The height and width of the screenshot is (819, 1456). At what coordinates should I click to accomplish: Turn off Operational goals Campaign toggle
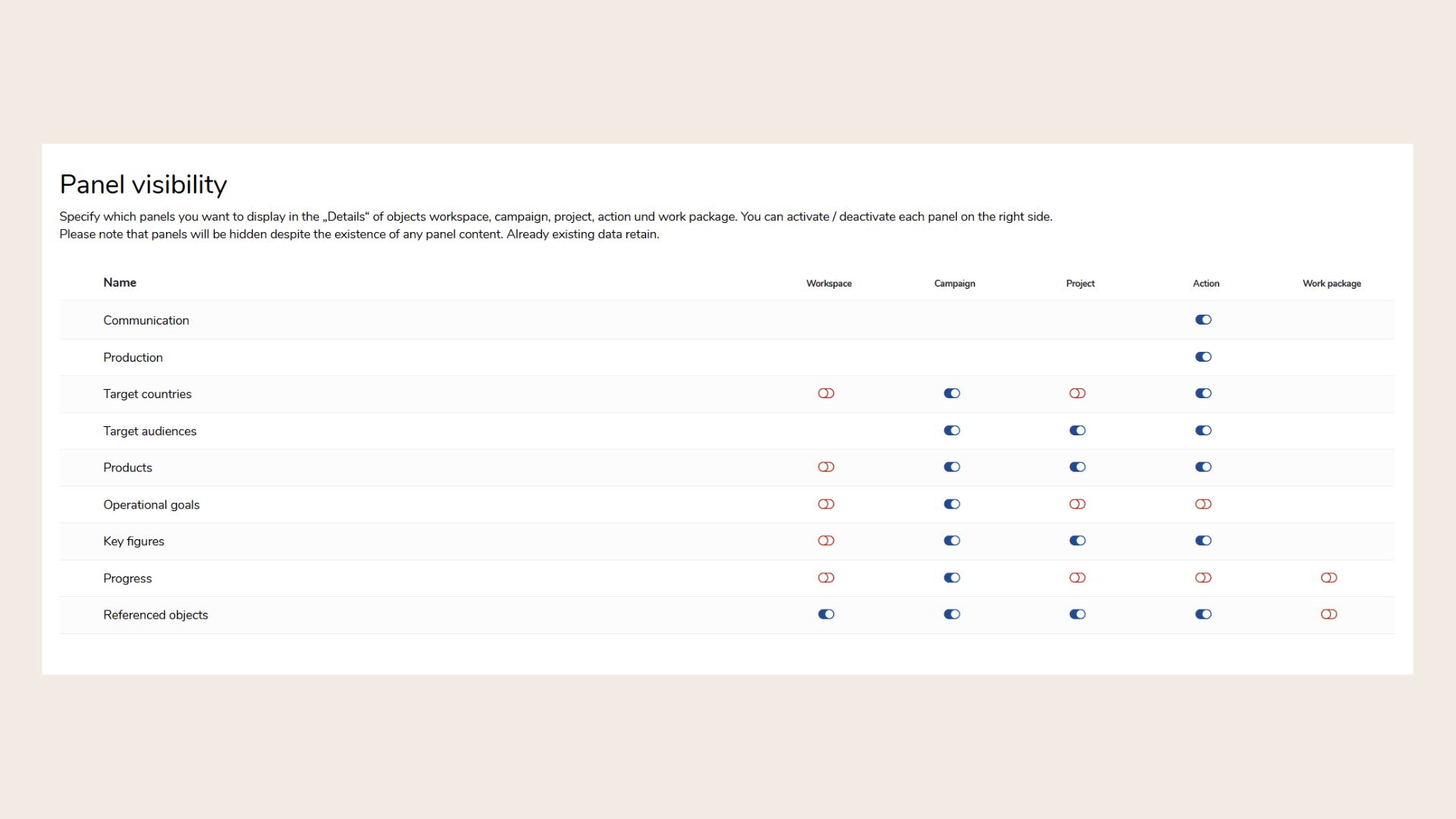(952, 504)
